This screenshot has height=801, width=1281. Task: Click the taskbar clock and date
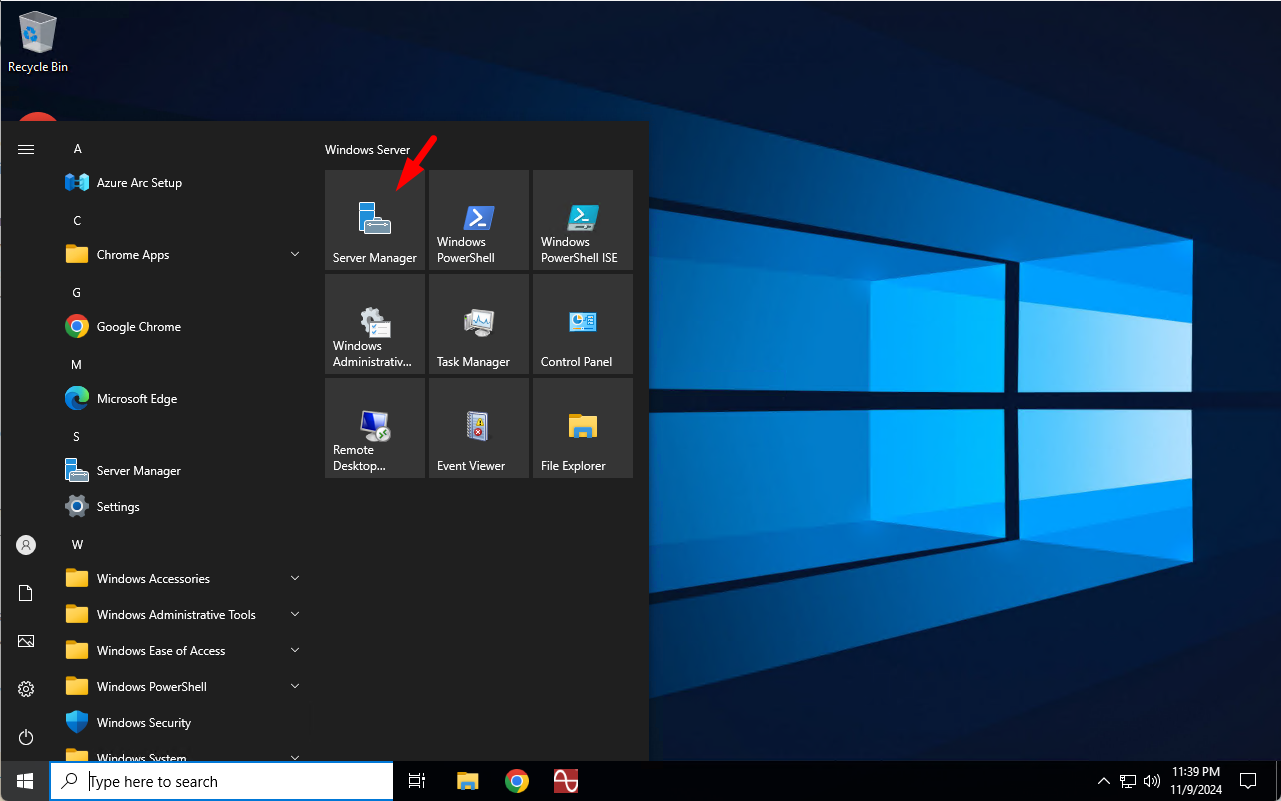tap(1195, 781)
